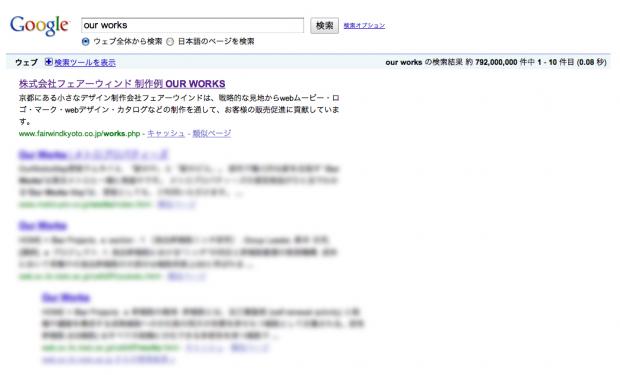This screenshot has width=620, height=375.
Task: Open the more-results link below indented result
Action: tap(108, 360)
